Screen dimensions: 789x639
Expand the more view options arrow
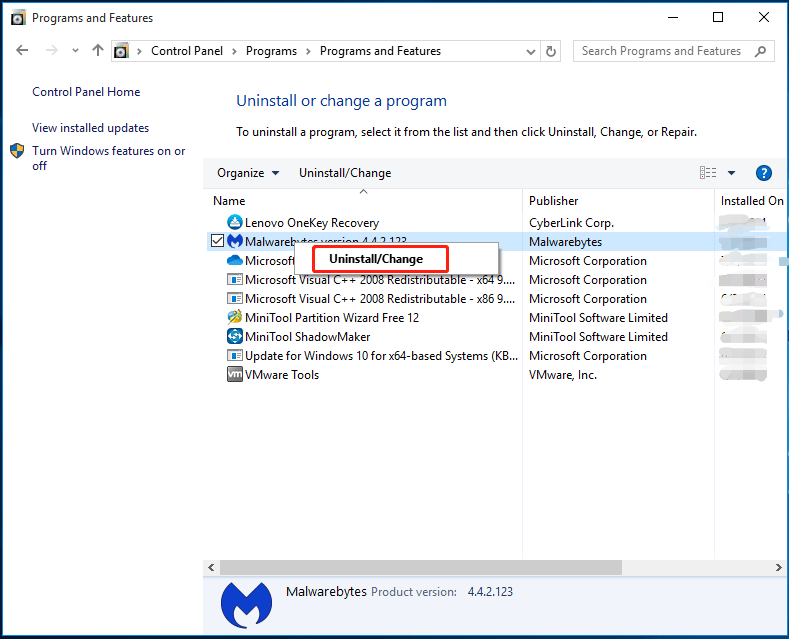[732, 173]
